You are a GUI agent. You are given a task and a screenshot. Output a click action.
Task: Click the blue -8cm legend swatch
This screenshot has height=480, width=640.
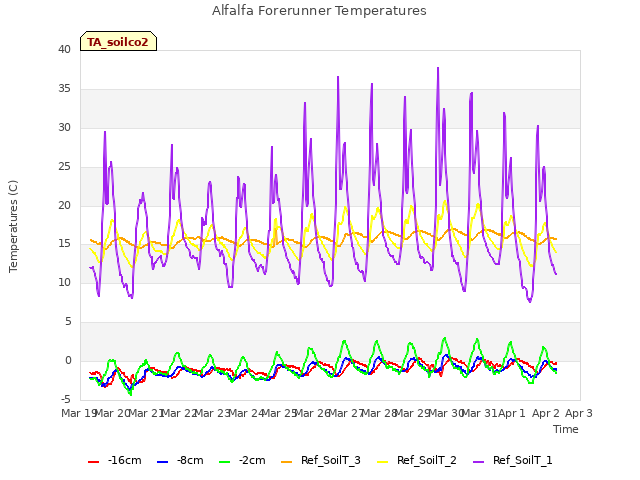tap(162, 461)
